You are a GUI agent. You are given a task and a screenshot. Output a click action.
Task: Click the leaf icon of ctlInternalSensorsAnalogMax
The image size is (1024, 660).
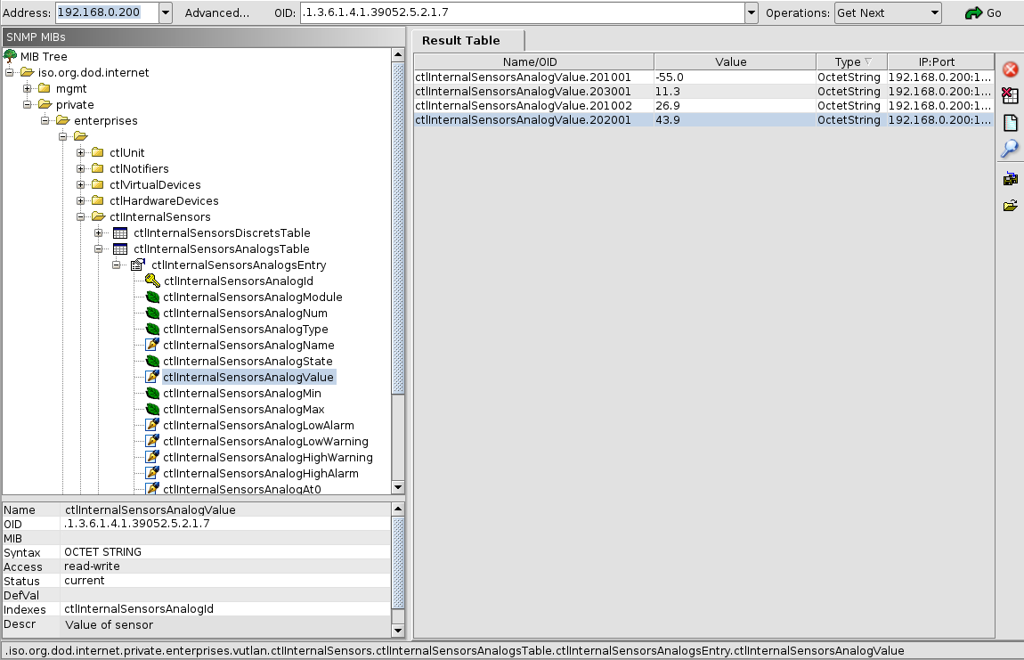[152, 409]
